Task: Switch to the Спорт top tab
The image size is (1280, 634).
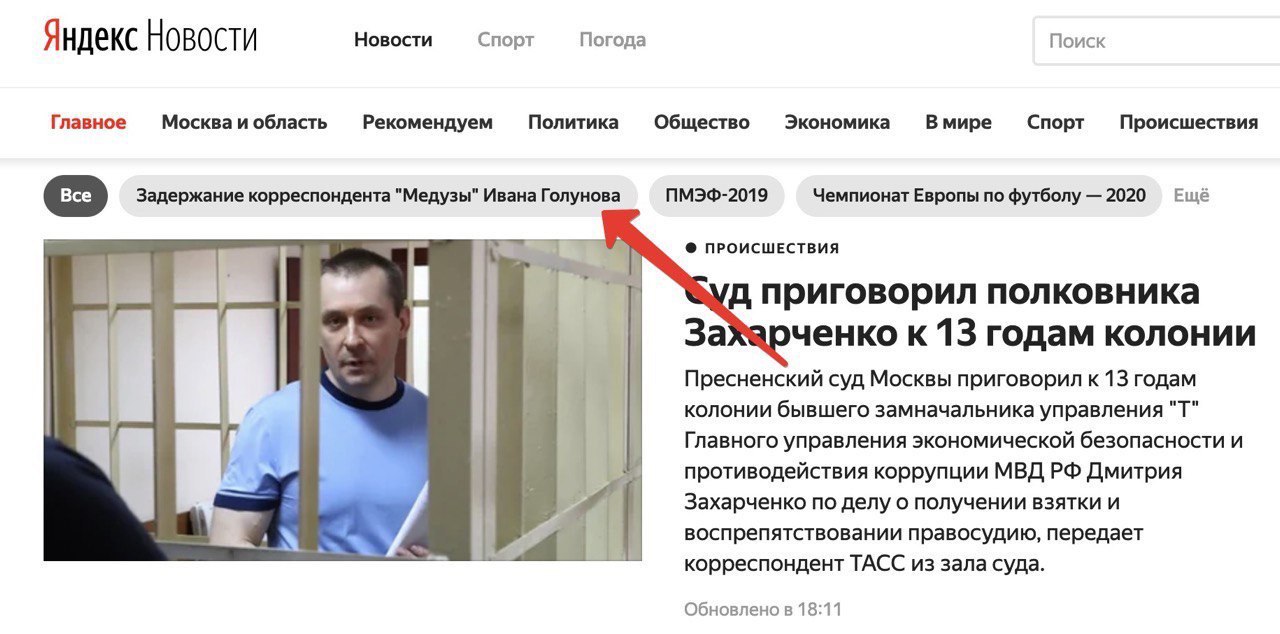Action: [x=506, y=40]
